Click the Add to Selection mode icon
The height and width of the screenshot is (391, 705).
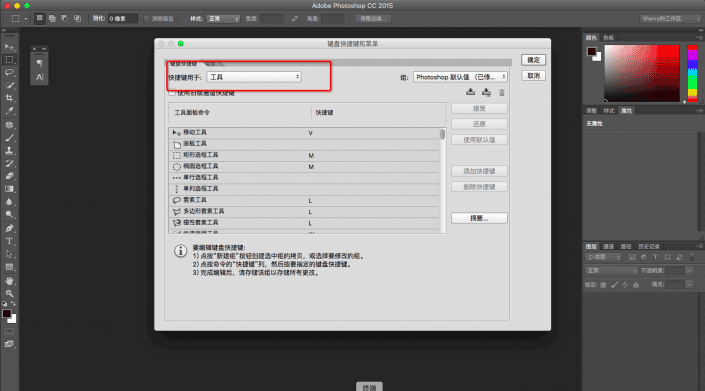click(x=52, y=18)
